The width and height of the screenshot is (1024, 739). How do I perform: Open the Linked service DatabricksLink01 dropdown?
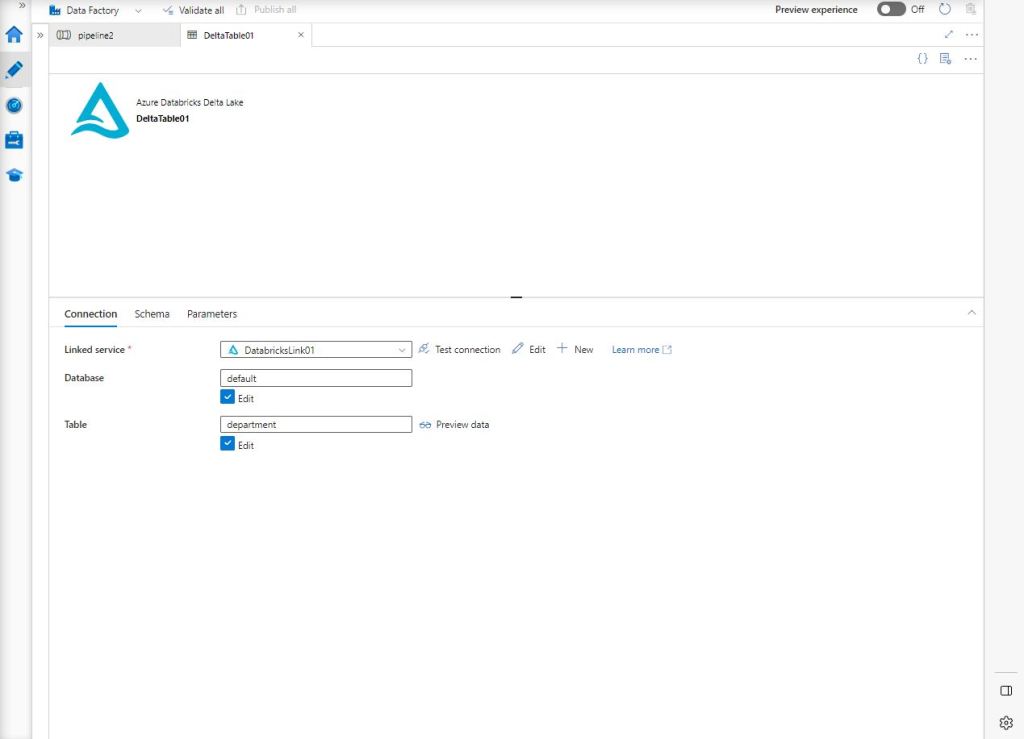[315, 350]
